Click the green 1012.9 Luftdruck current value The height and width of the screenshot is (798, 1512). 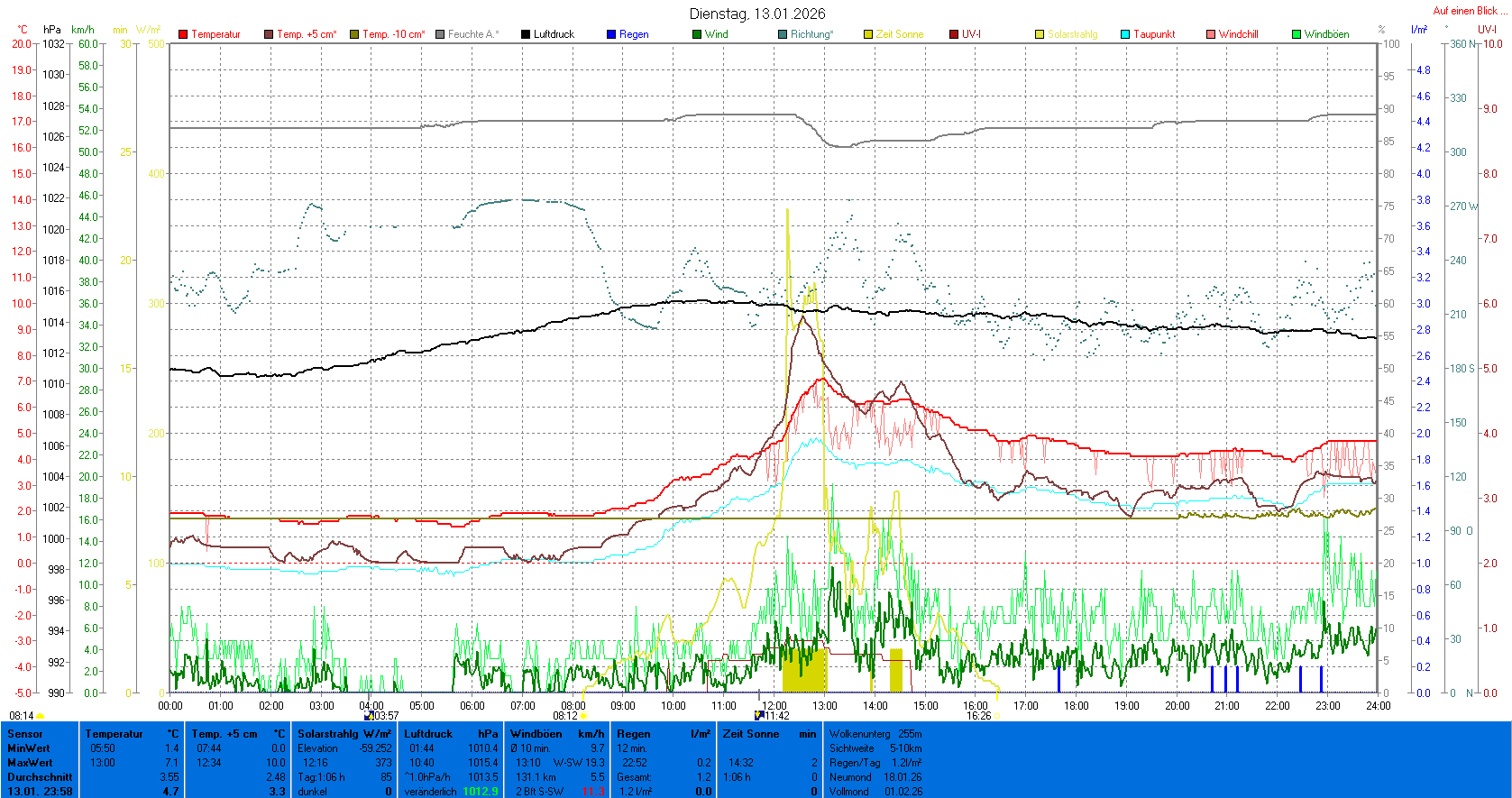pos(480,792)
